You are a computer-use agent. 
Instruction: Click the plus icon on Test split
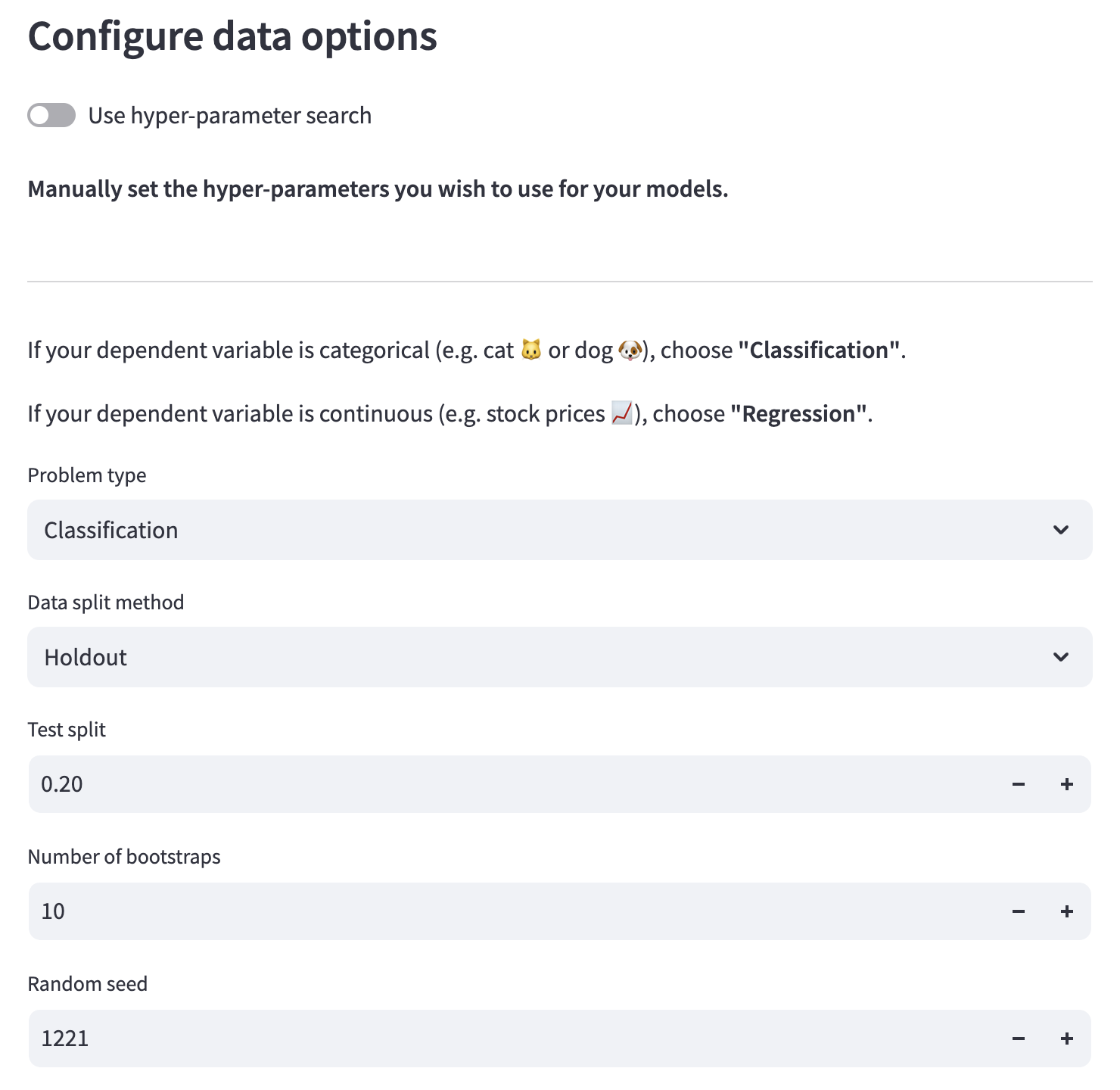pyautogui.click(x=1066, y=784)
